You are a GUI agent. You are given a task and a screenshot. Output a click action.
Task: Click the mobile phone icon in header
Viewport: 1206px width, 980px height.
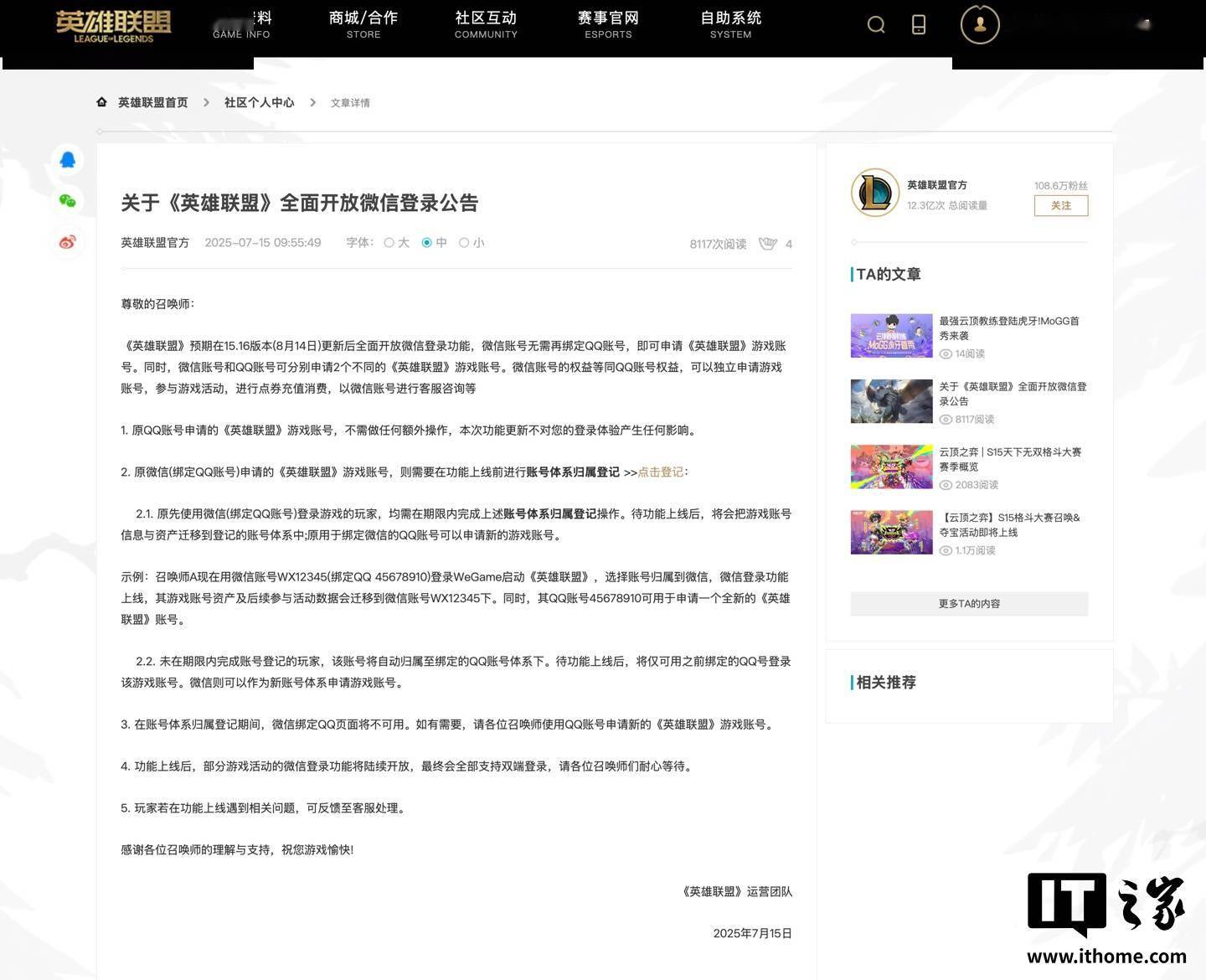(919, 25)
